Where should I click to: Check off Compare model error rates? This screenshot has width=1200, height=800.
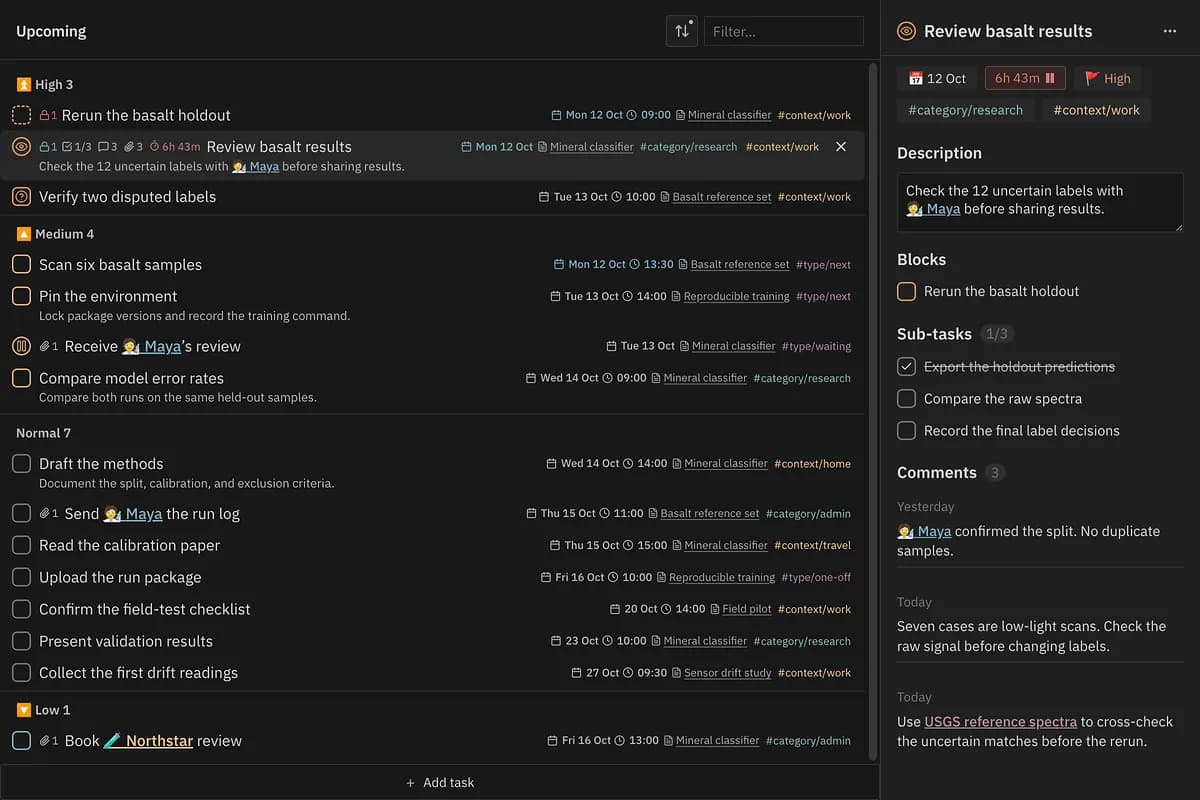pyautogui.click(x=21, y=379)
